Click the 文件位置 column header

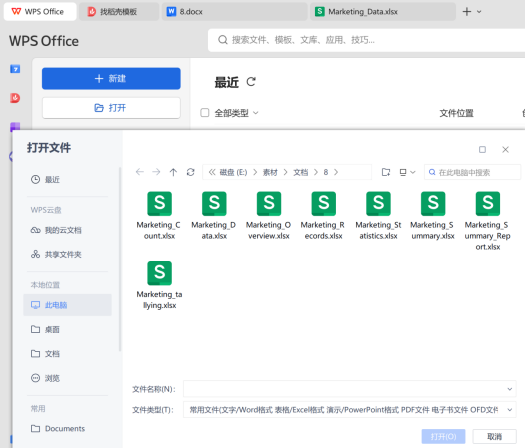click(456, 113)
